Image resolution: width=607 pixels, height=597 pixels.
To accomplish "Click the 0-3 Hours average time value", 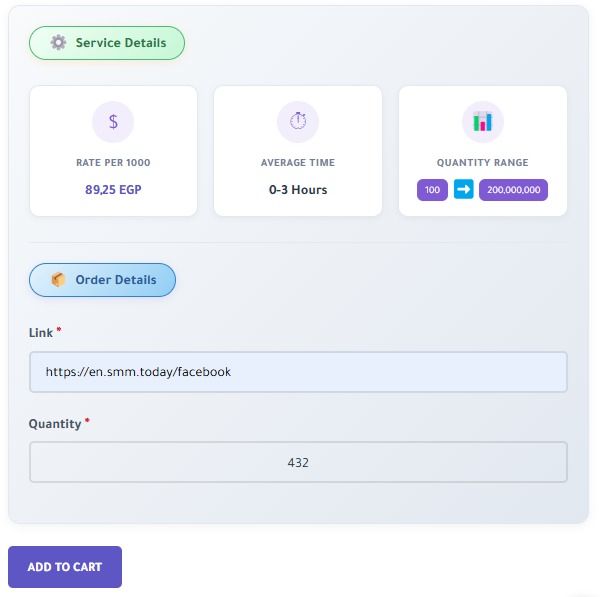I will (298, 189).
